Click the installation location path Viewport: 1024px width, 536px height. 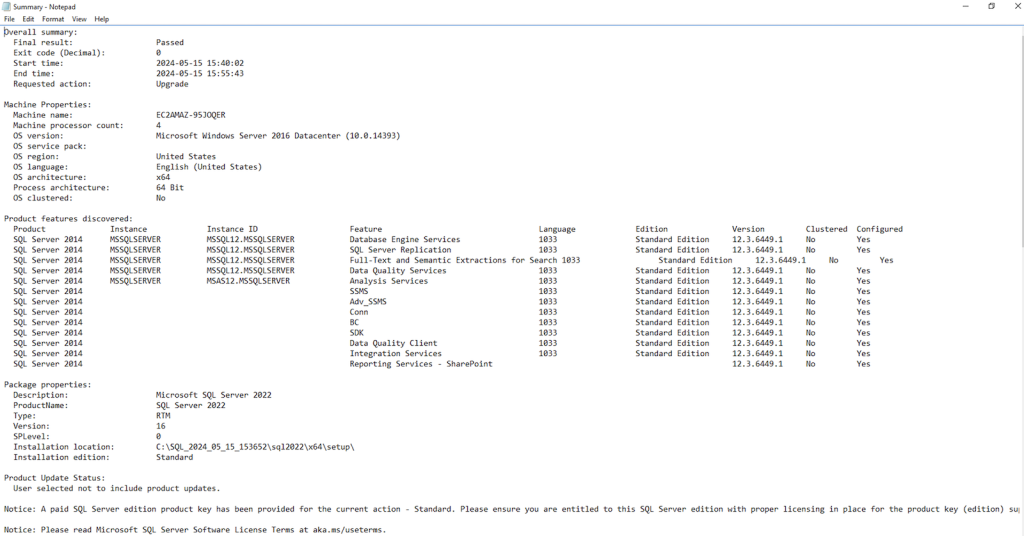pyautogui.click(x=255, y=447)
